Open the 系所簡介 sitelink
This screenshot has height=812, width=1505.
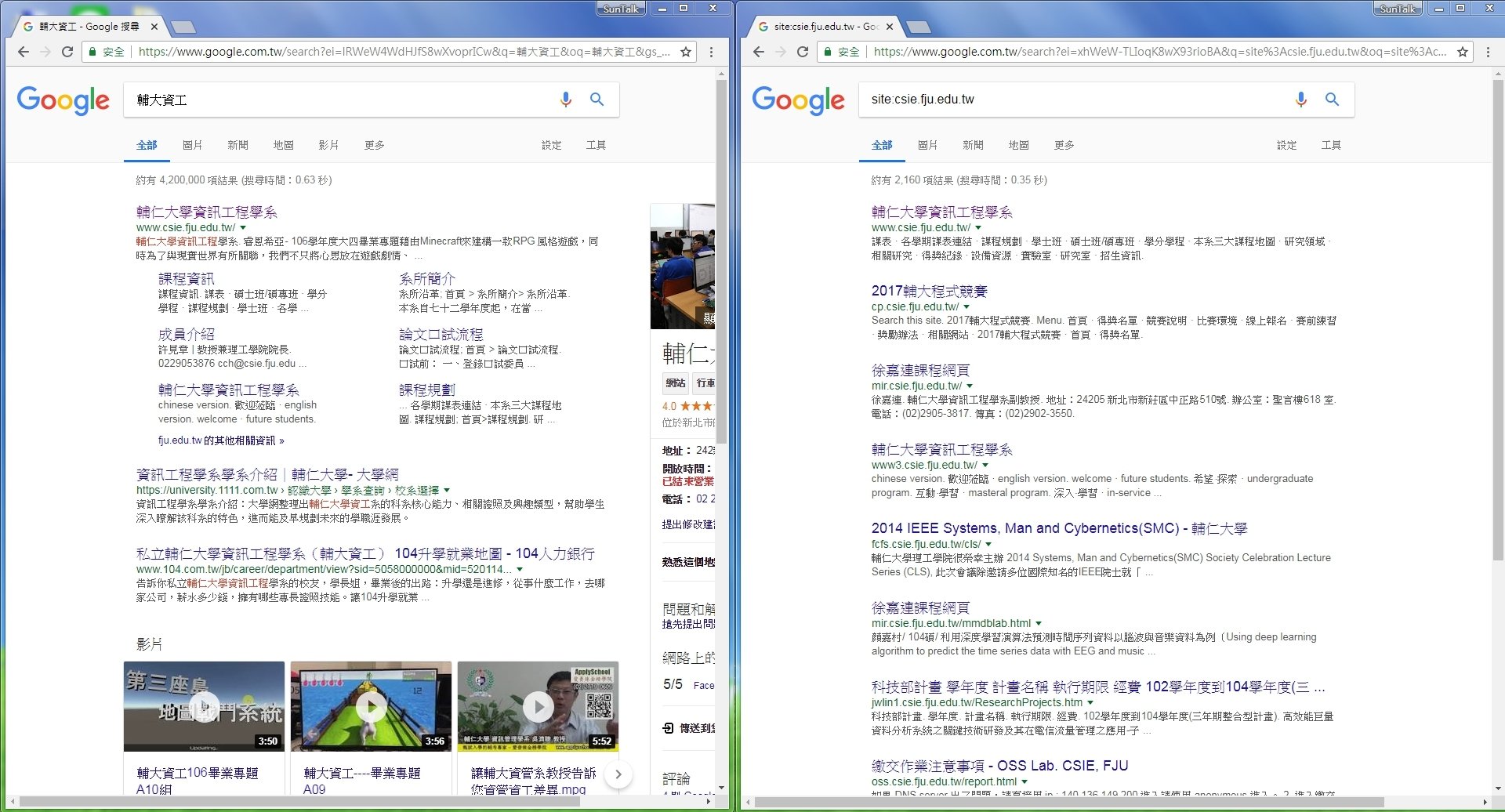click(x=426, y=279)
